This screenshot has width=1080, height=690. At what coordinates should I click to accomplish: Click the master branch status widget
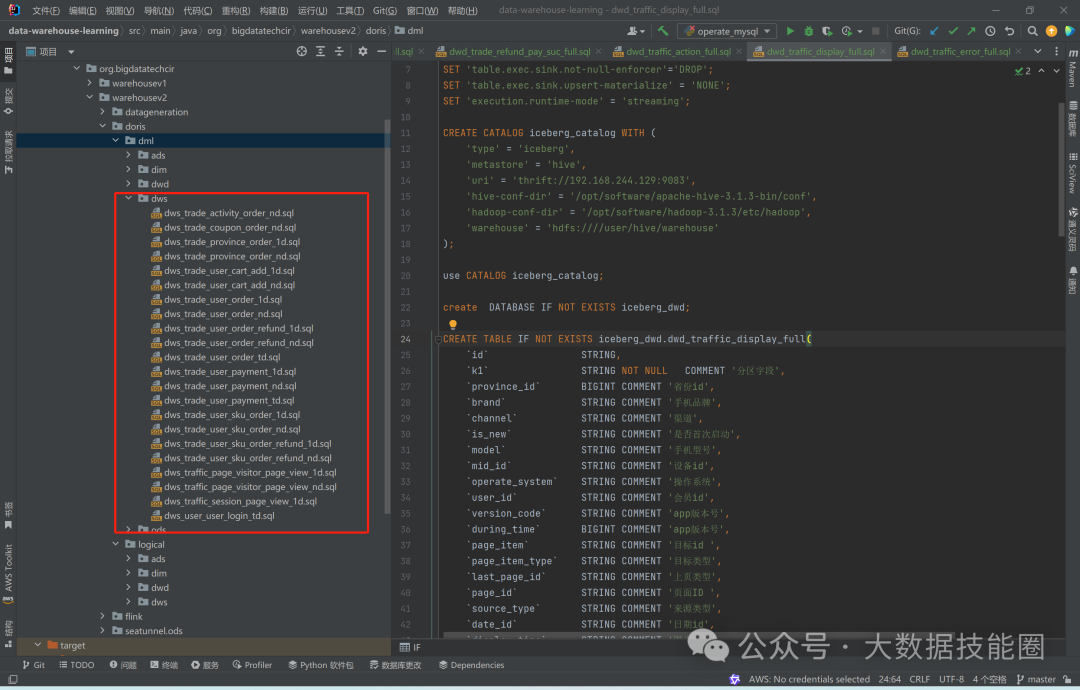tap(1040, 679)
